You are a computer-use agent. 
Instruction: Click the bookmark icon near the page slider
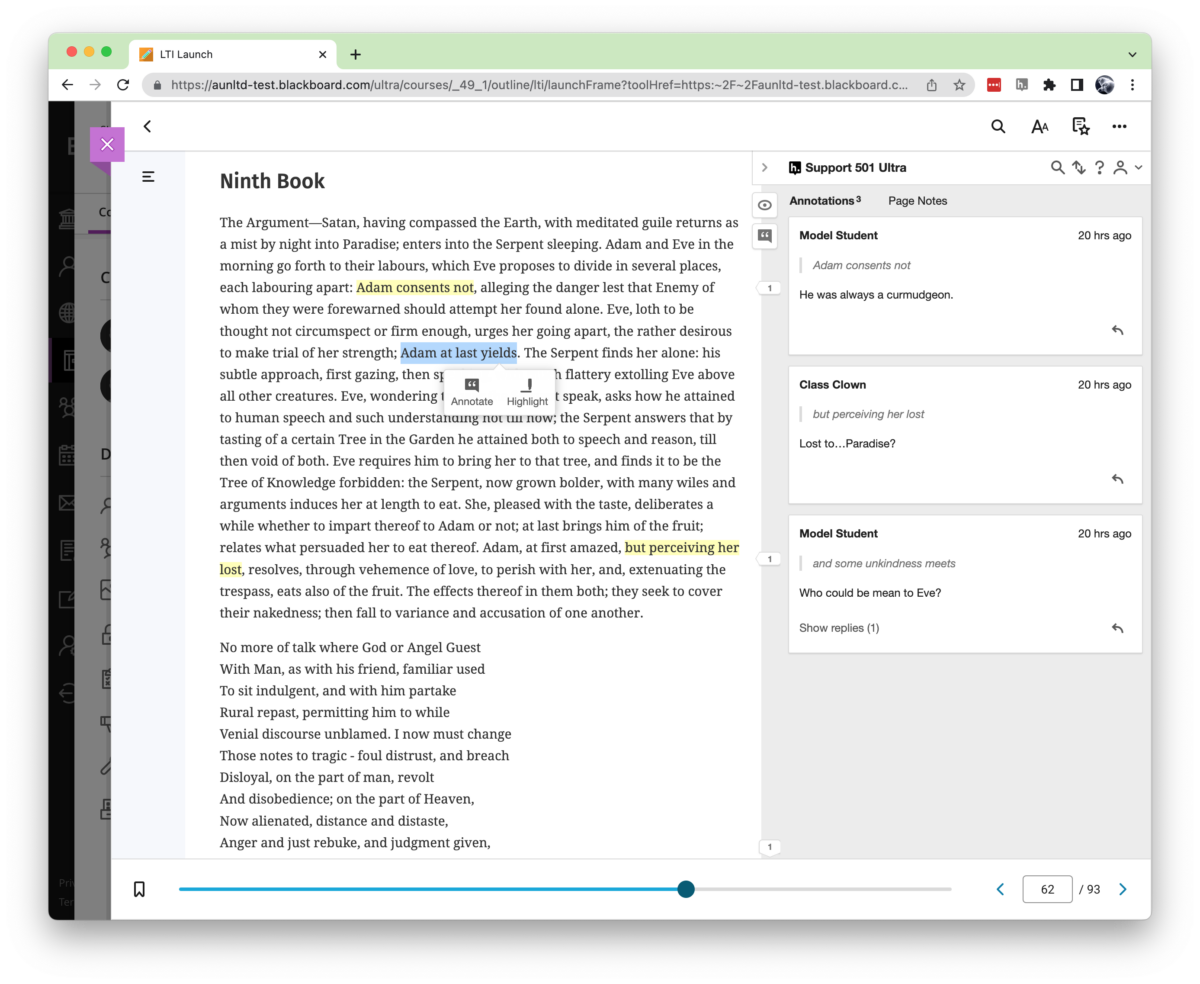[139, 888]
